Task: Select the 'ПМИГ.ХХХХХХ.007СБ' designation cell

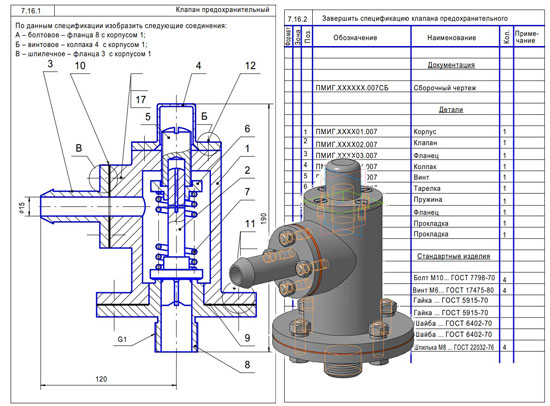Action: [x=352, y=88]
